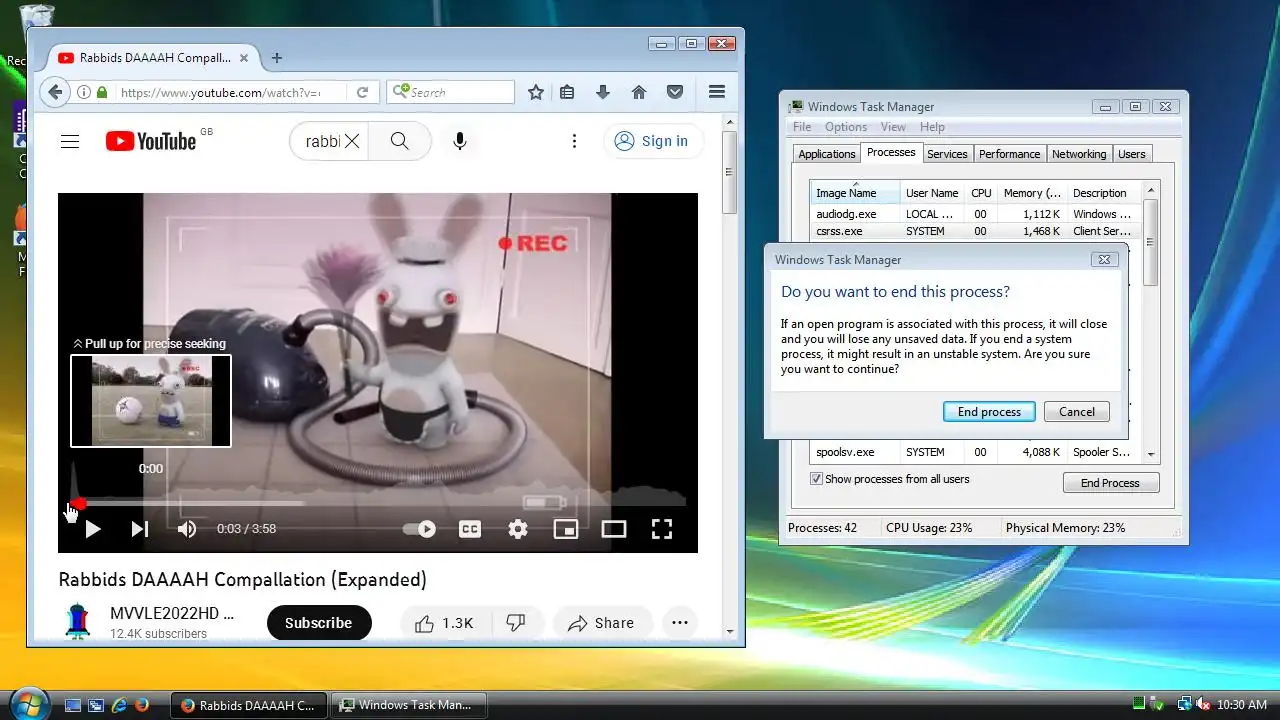Go to Firefox home page
Image resolution: width=1280 pixels, height=720 pixels.
click(x=639, y=92)
